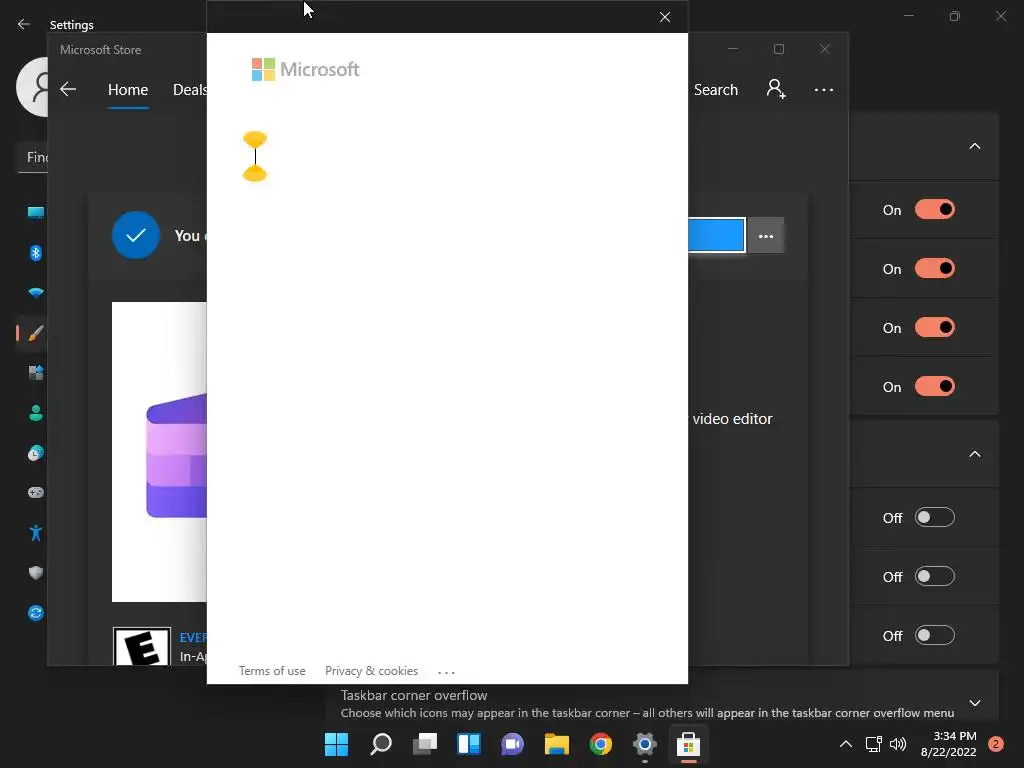
Task: Click the ESRB Everyone rating icon
Action: point(142,647)
